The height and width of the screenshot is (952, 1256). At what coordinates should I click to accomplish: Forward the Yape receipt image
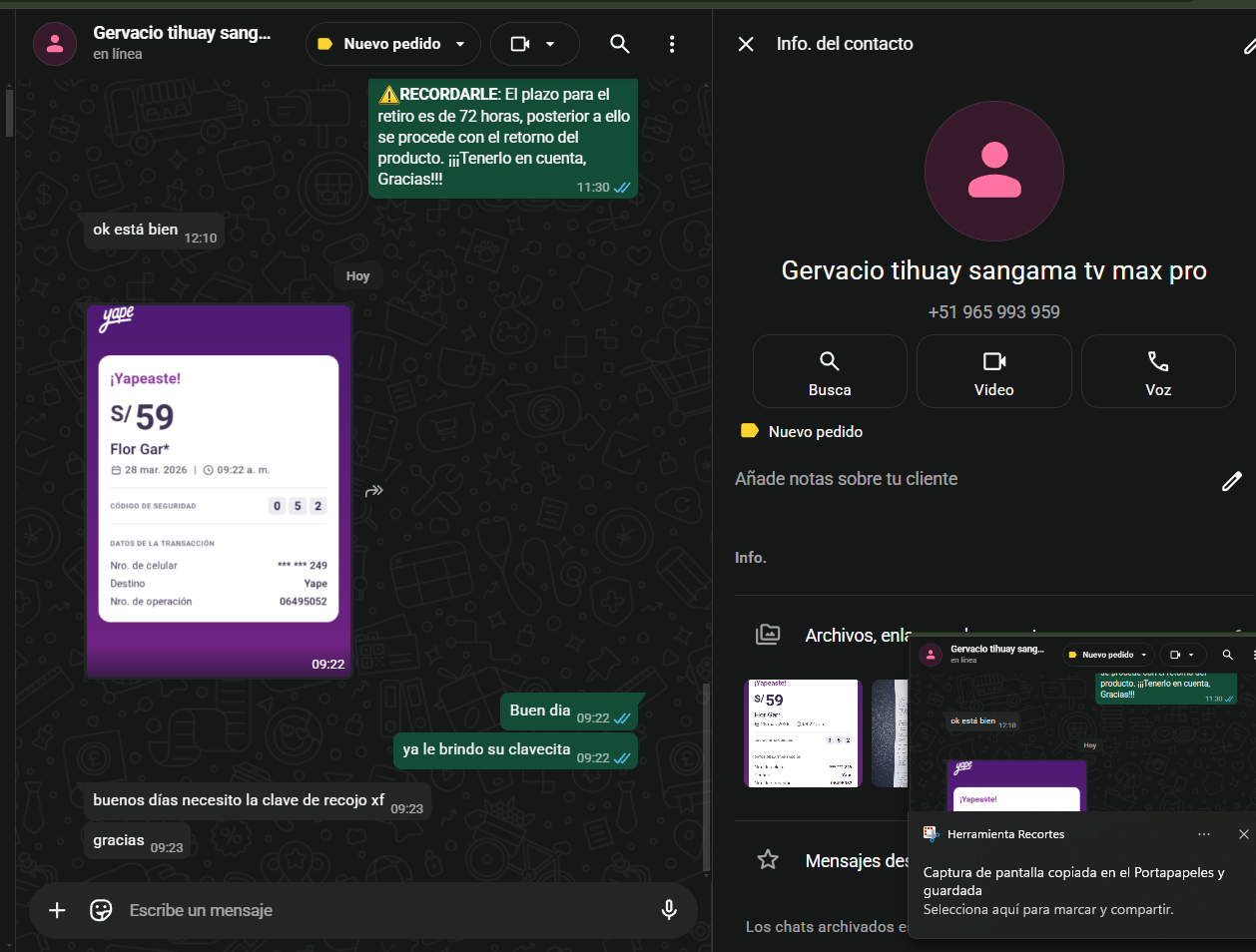pyautogui.click(x=374, y=491)
